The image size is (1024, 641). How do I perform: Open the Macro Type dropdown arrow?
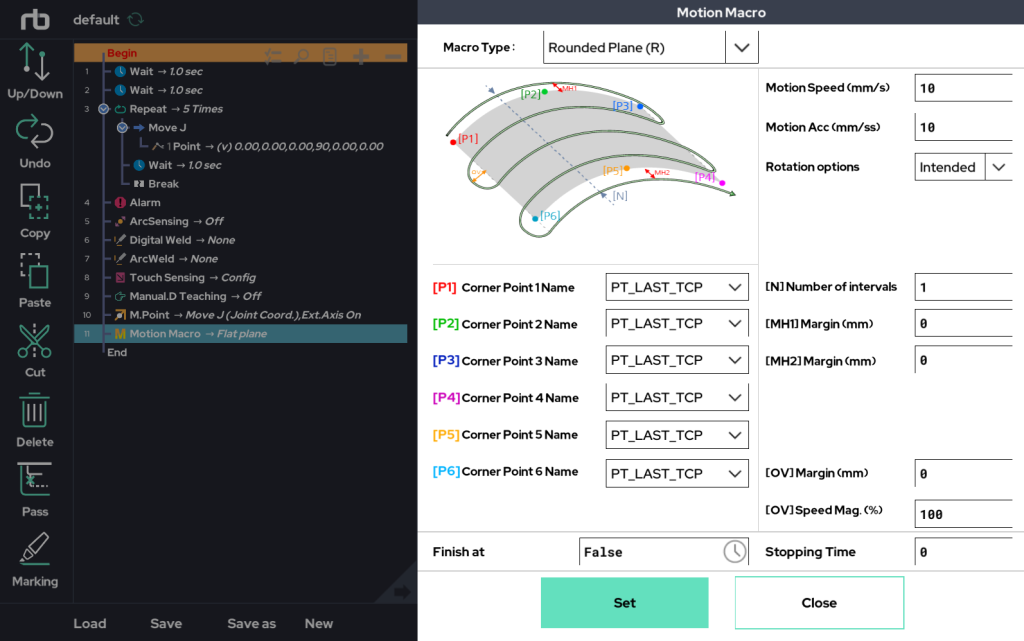coord(741,48)
